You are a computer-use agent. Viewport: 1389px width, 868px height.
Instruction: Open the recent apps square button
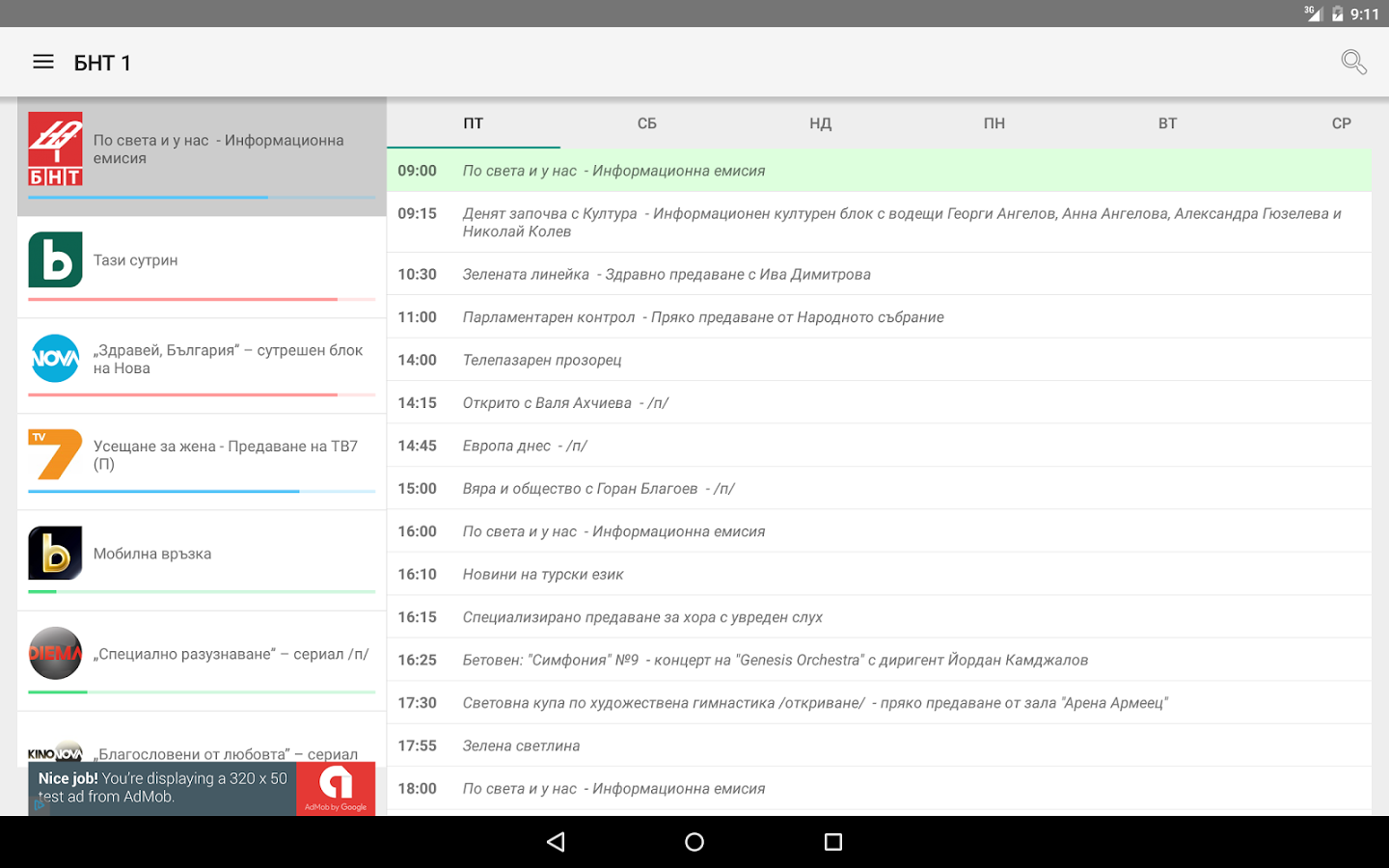point(833,842)
